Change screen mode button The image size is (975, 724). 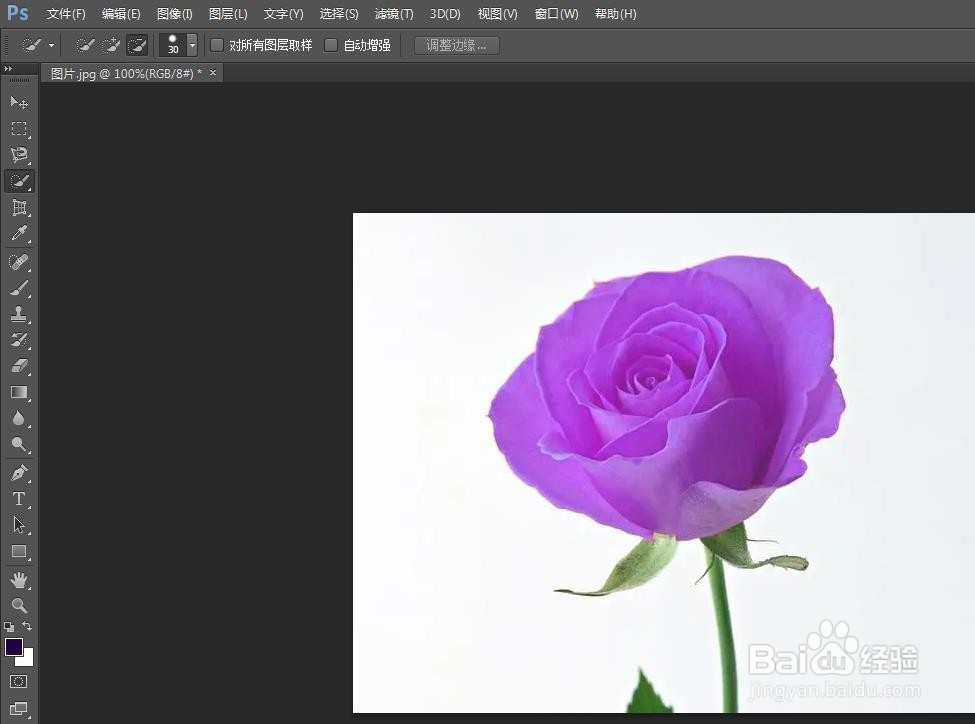pyautogui.click(x=19, y=708)
